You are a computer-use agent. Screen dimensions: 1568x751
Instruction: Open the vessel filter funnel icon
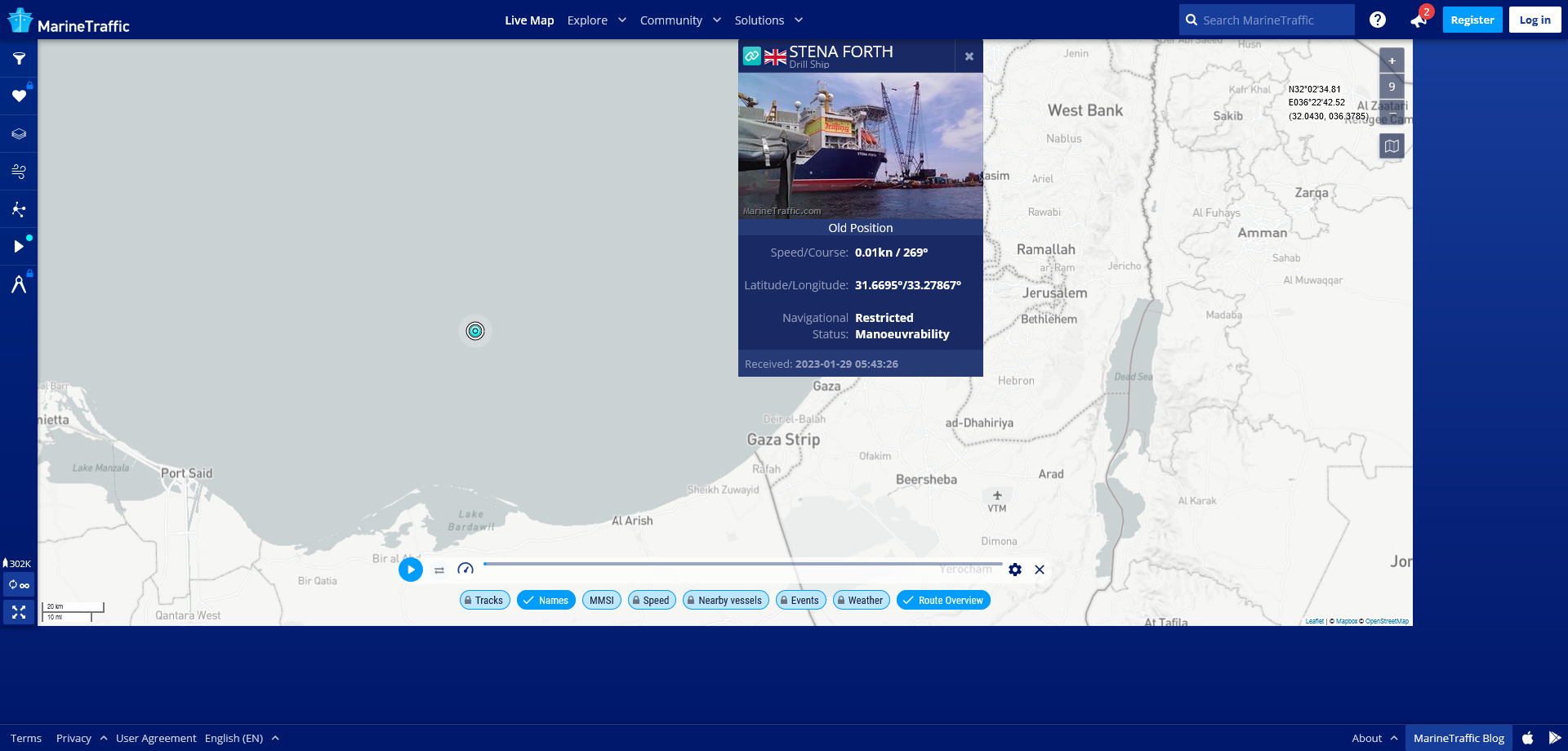pyautogui.click(x=19, y=59)
